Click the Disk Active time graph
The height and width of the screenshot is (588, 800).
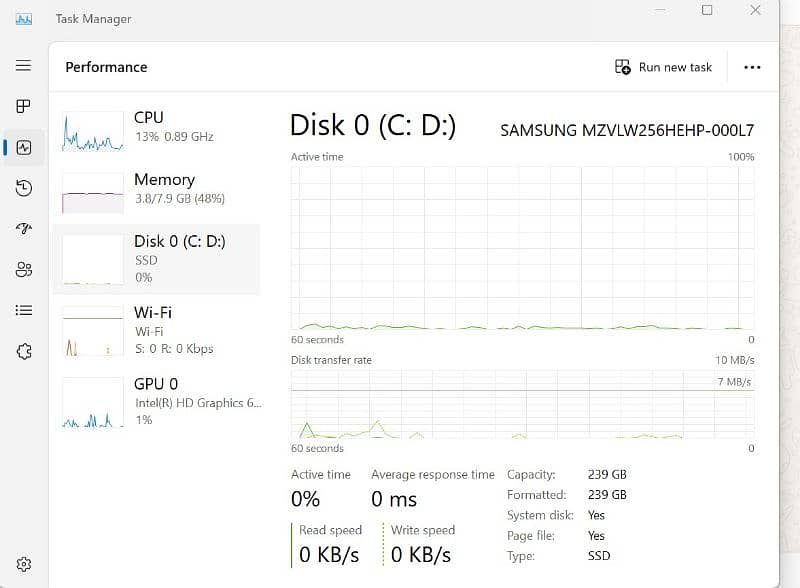point(522,248)
